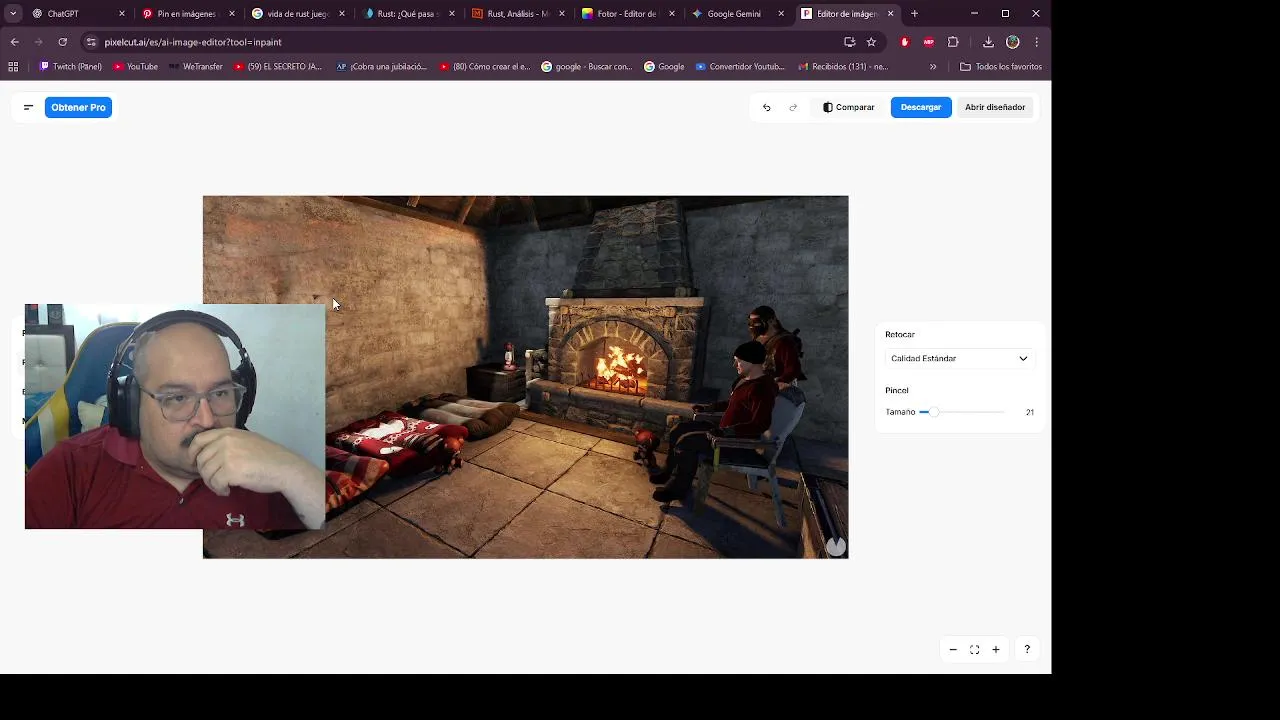Image resolution: width=1280 pixels, height=720 pixels.
Task: Open the (59) EL SECRETO bookmark
Action: [278, 67]
